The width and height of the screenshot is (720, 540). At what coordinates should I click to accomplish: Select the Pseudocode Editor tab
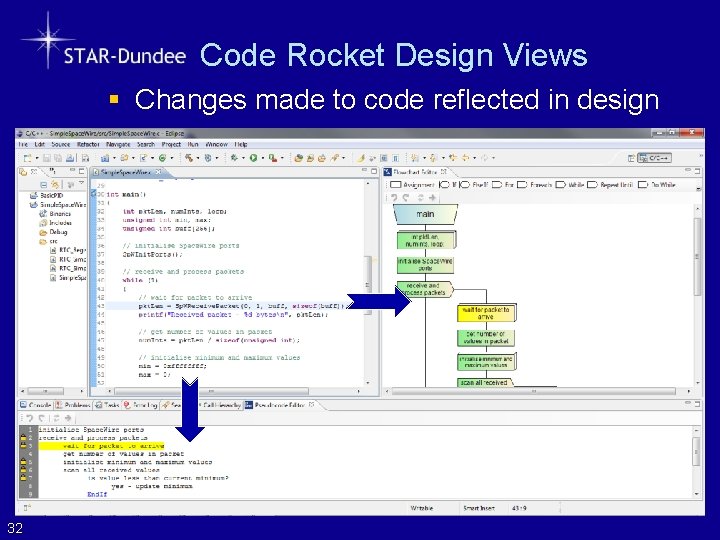pos(279,405)
